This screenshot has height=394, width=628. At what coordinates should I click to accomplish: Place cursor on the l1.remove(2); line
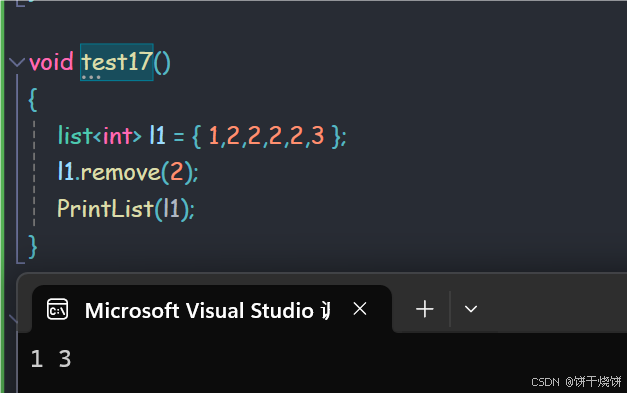click(x=128, y=172)
